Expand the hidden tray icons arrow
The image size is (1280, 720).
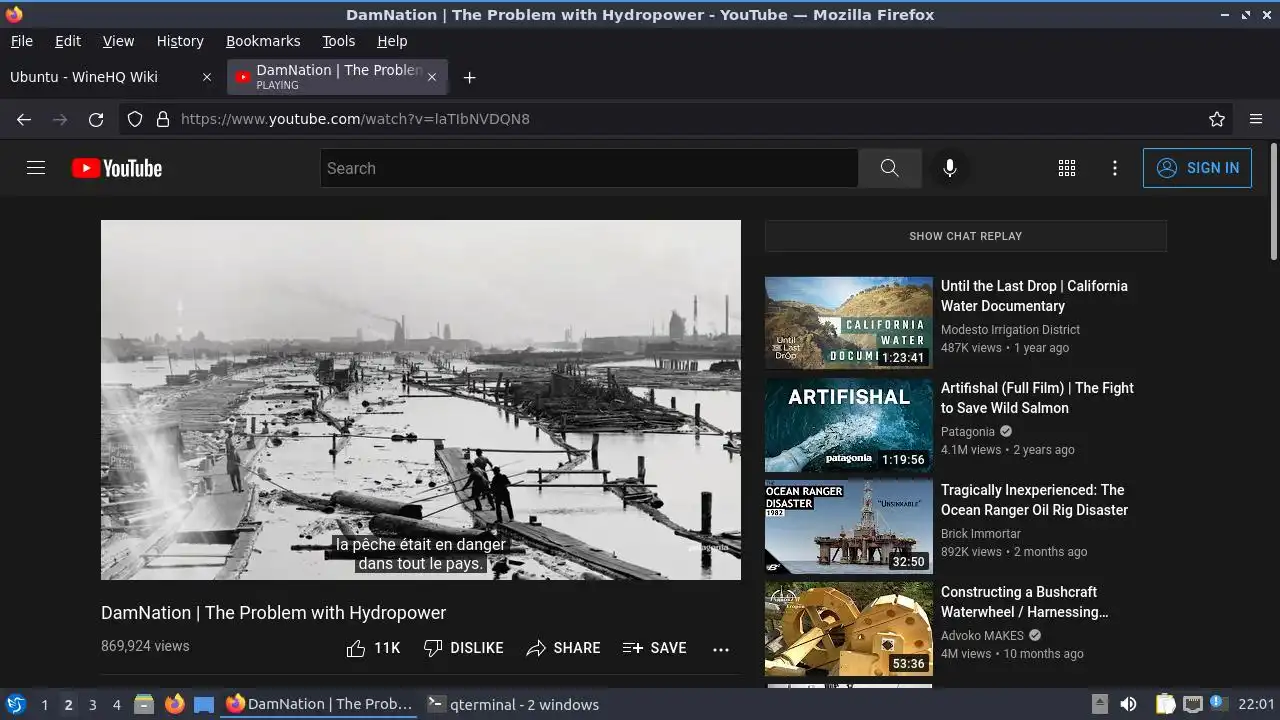1099,704
